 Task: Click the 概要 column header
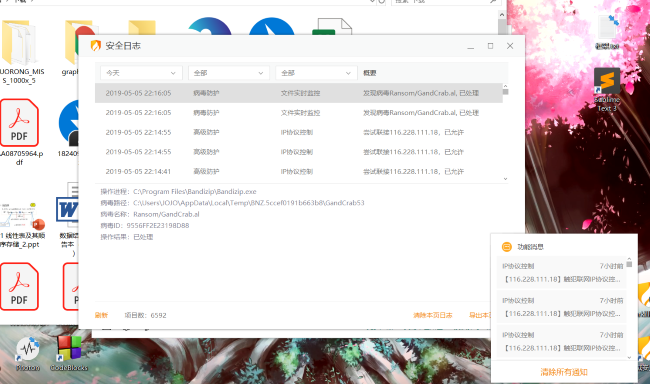370,73
